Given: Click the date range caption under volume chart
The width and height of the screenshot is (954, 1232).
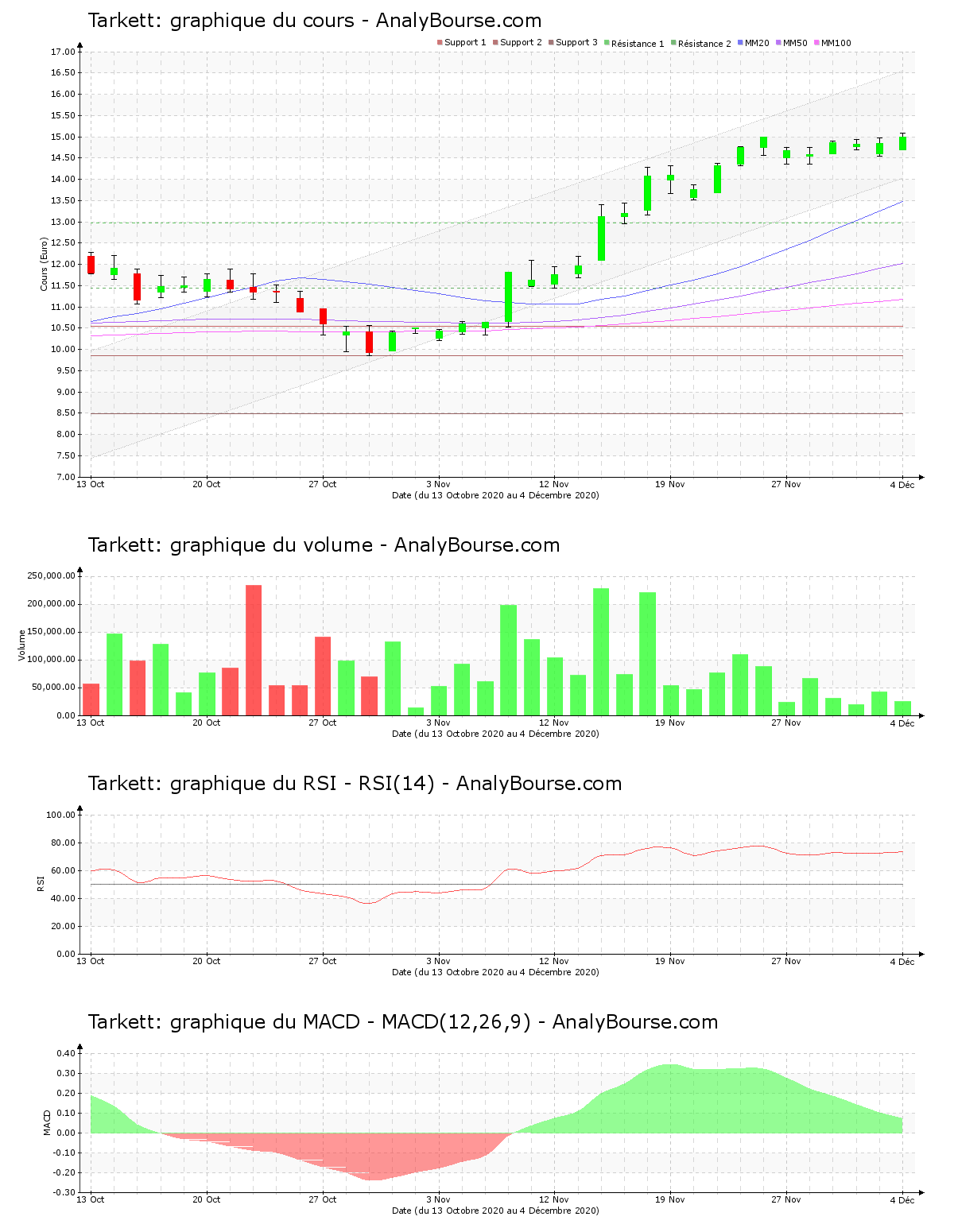Looking at the screenshot, I should pyautogui.click(x=495, y=734).
